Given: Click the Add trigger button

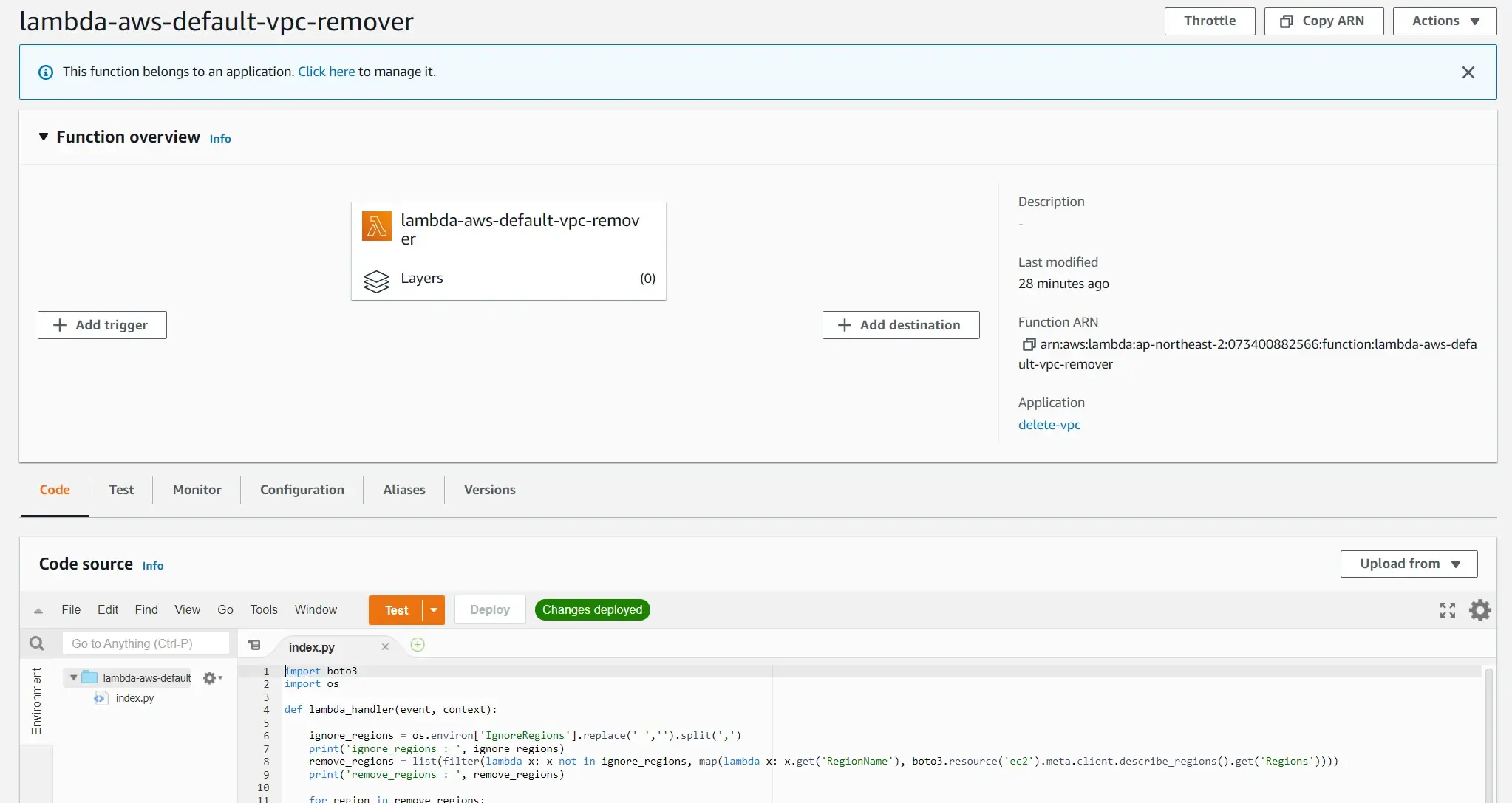Looking at the screenshot, I should [x=102, y=325].
